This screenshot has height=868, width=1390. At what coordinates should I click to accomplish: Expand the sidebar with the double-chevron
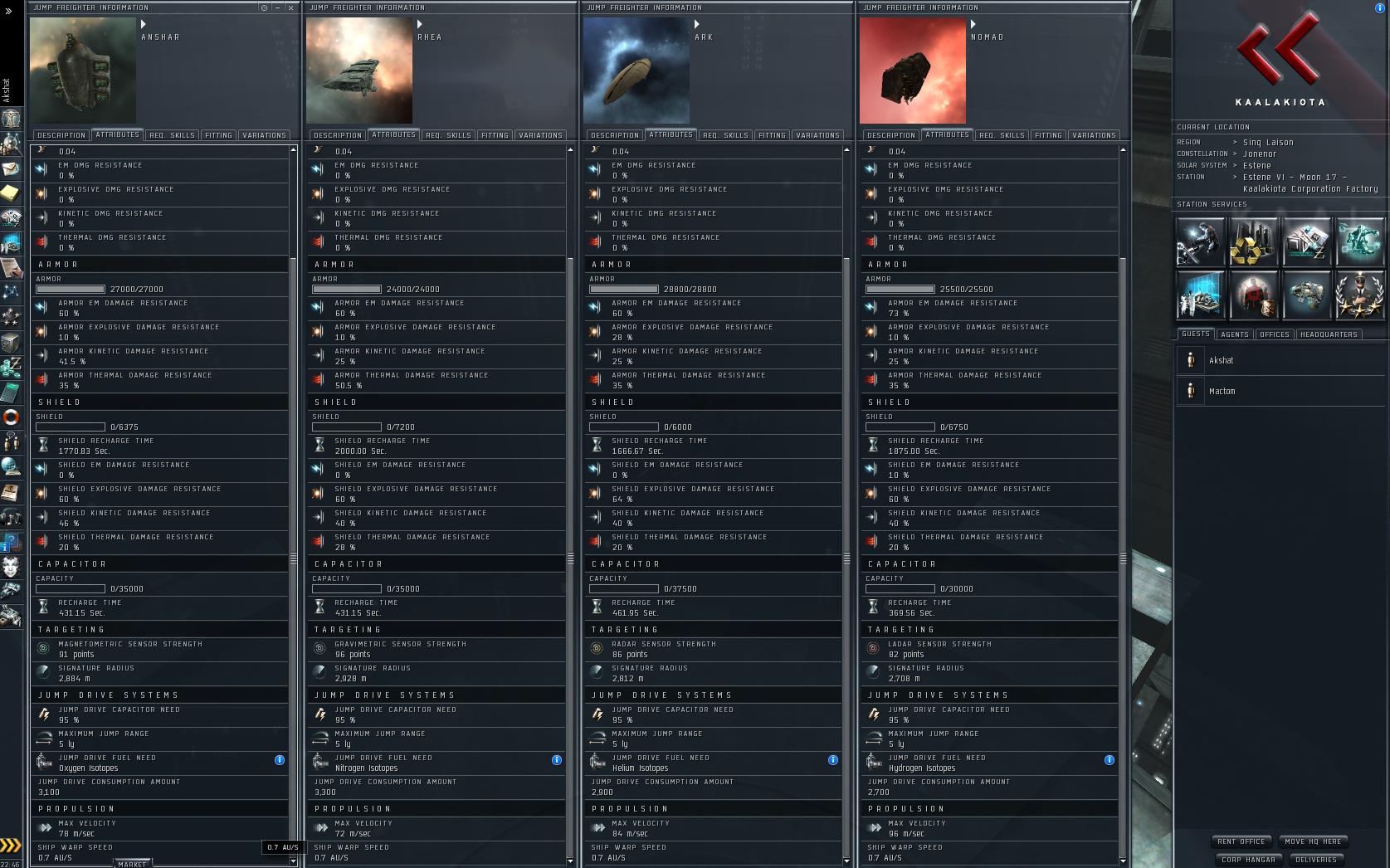[x=8, y=12]
